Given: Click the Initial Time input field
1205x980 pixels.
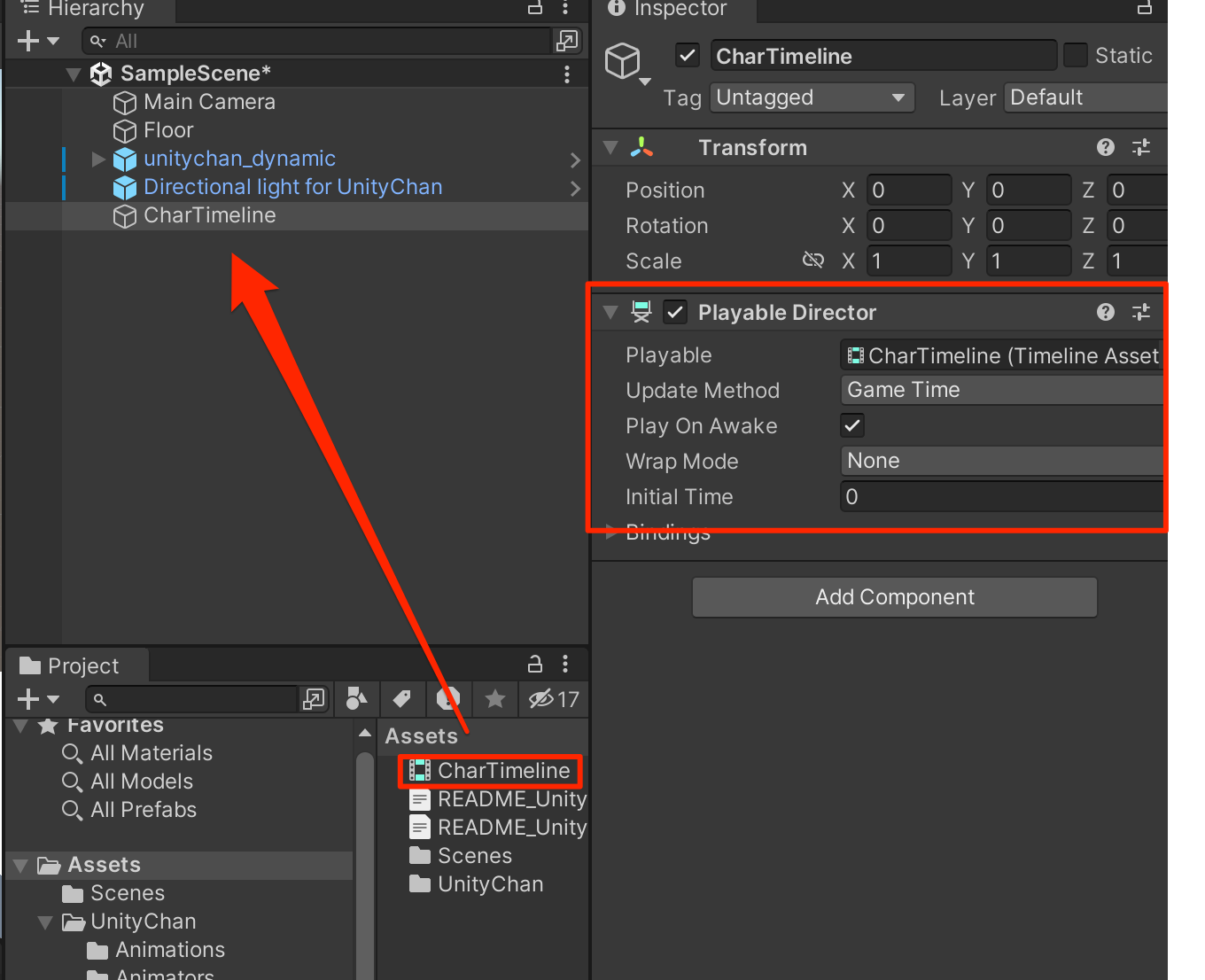Looking at the screenshot, I should [975, 496].
